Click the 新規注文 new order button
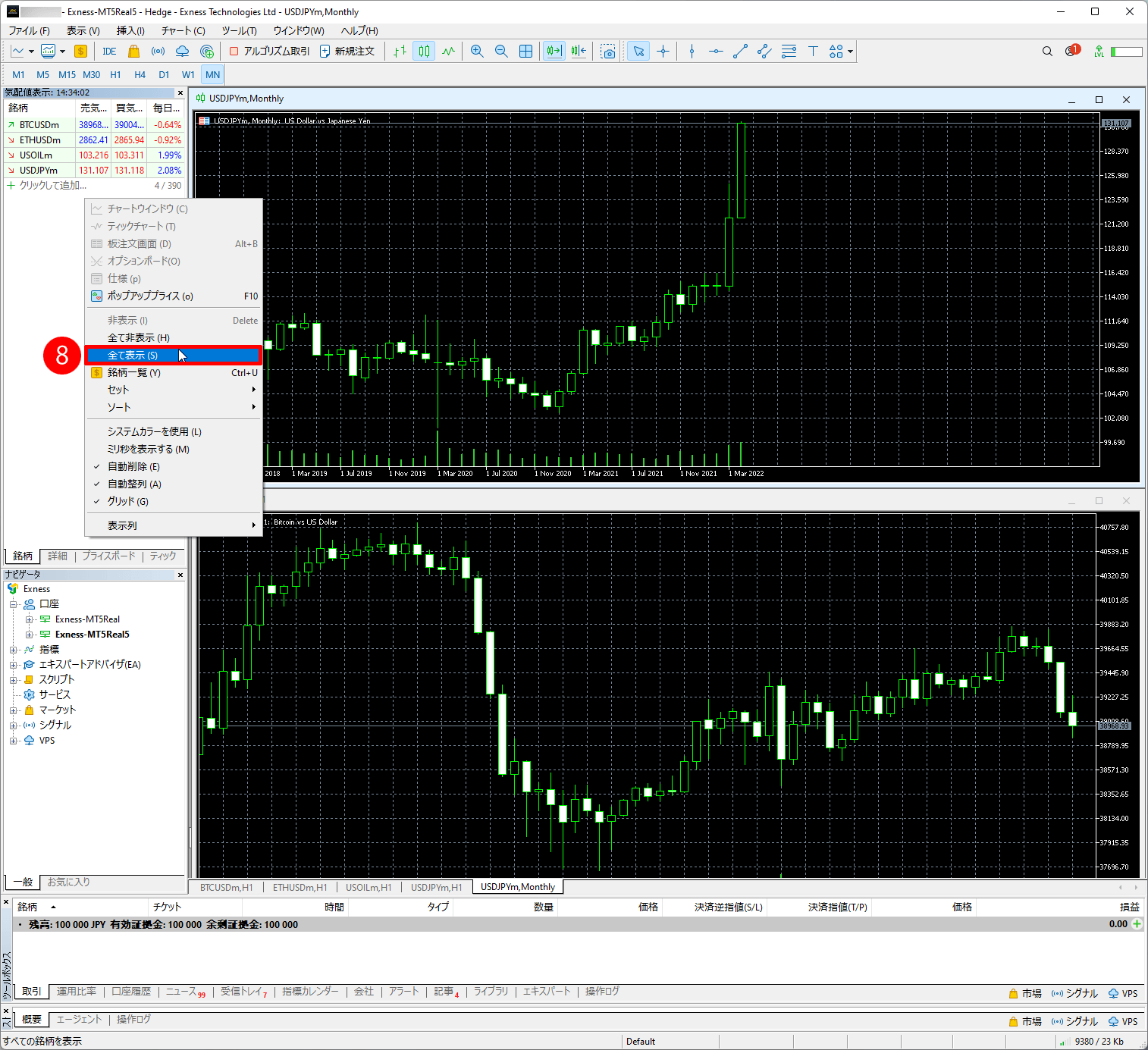The height and width of the screenshot is (1050, 1148). click(x=347, y=52)
